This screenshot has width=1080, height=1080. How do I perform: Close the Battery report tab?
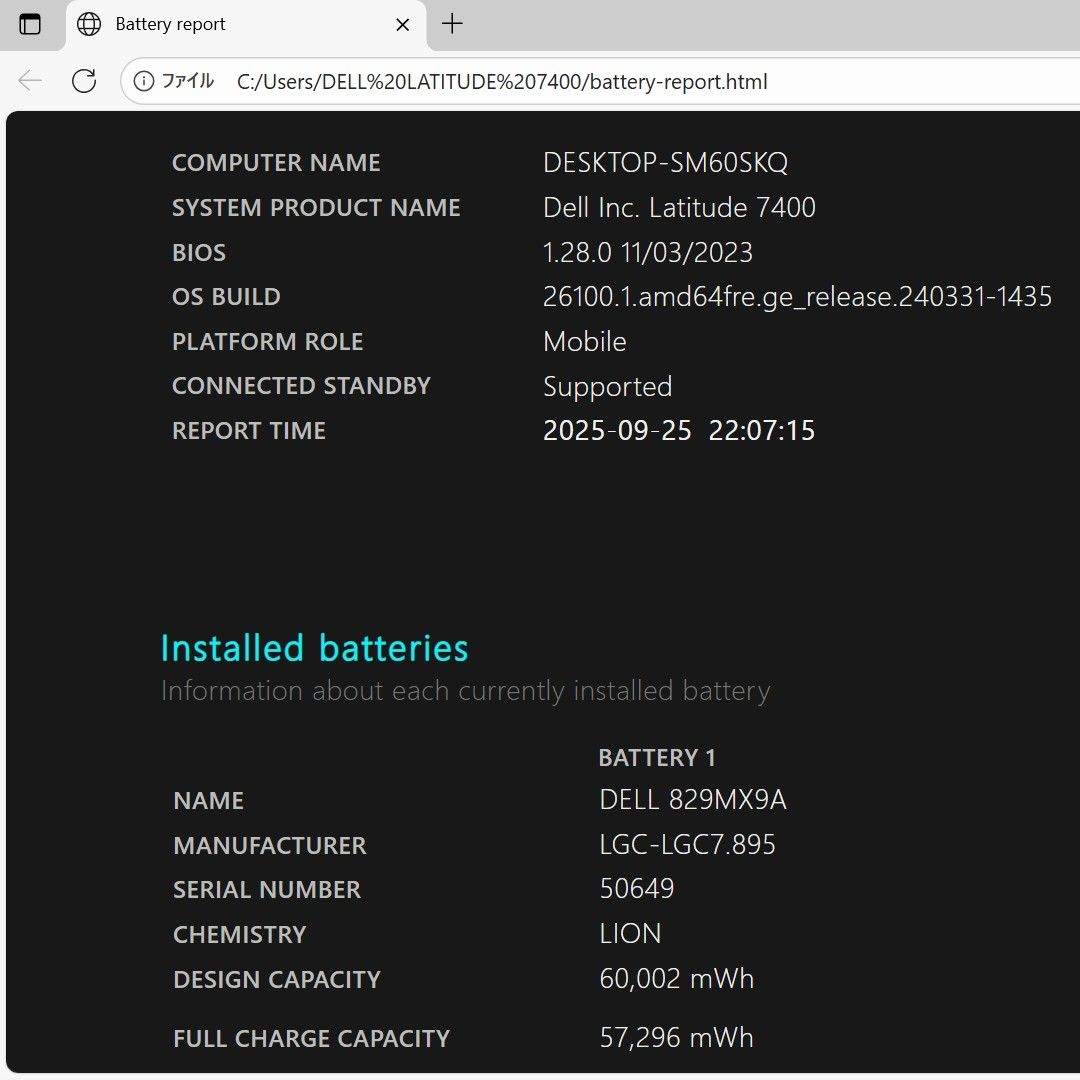(x=403, y=24)
